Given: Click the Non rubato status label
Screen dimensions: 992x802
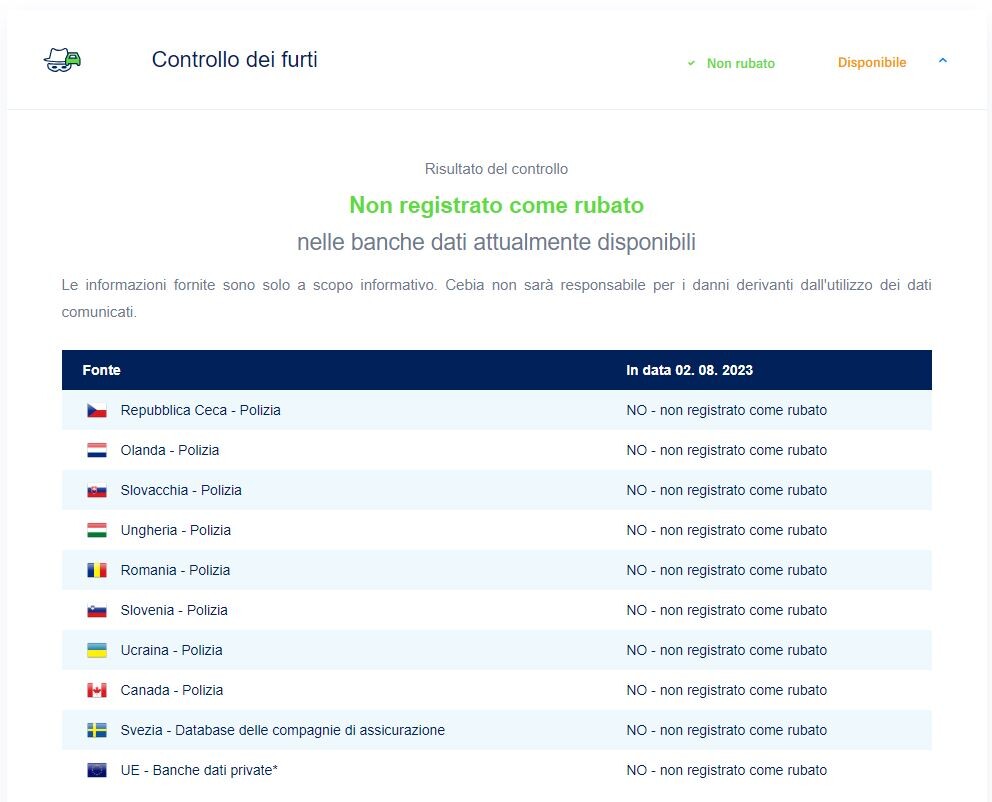Looking at the screenshot, I should click(x=740, y=63).
